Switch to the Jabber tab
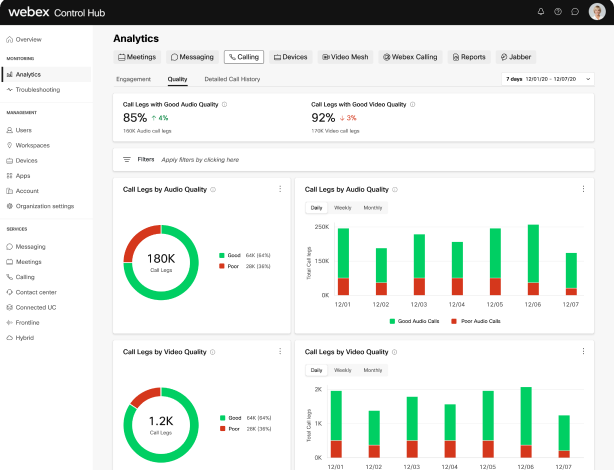The height and width of the screenshot is (470, 614). pyautogui.click(x=516, y=57)
